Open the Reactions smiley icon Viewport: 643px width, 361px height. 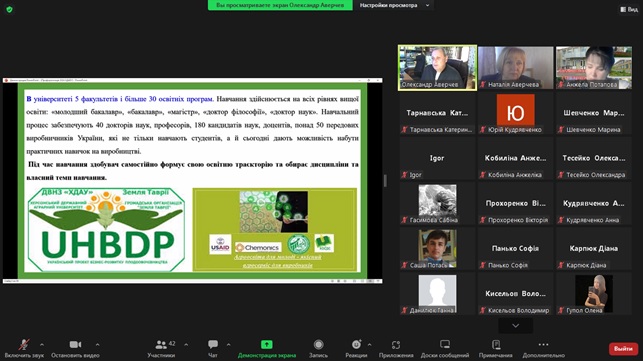pos(356,345)
